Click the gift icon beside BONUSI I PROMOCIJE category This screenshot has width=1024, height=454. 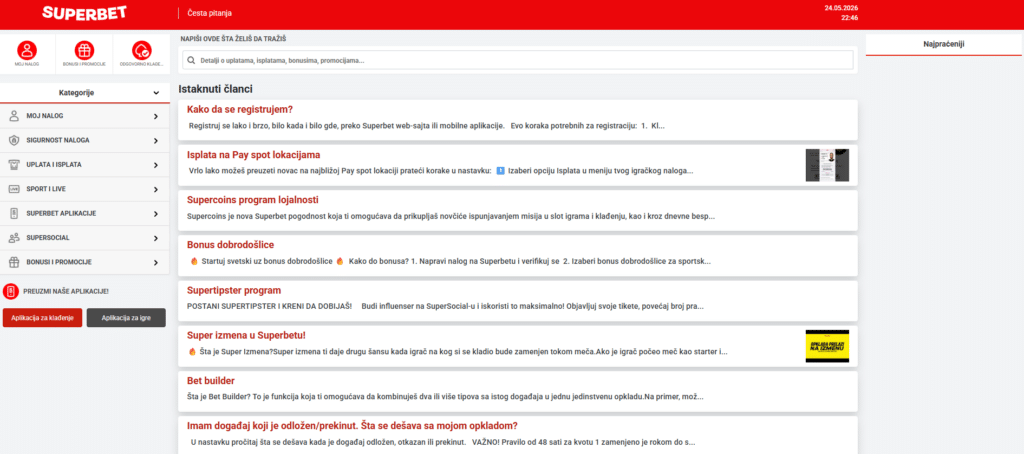(x=14, y=262)
